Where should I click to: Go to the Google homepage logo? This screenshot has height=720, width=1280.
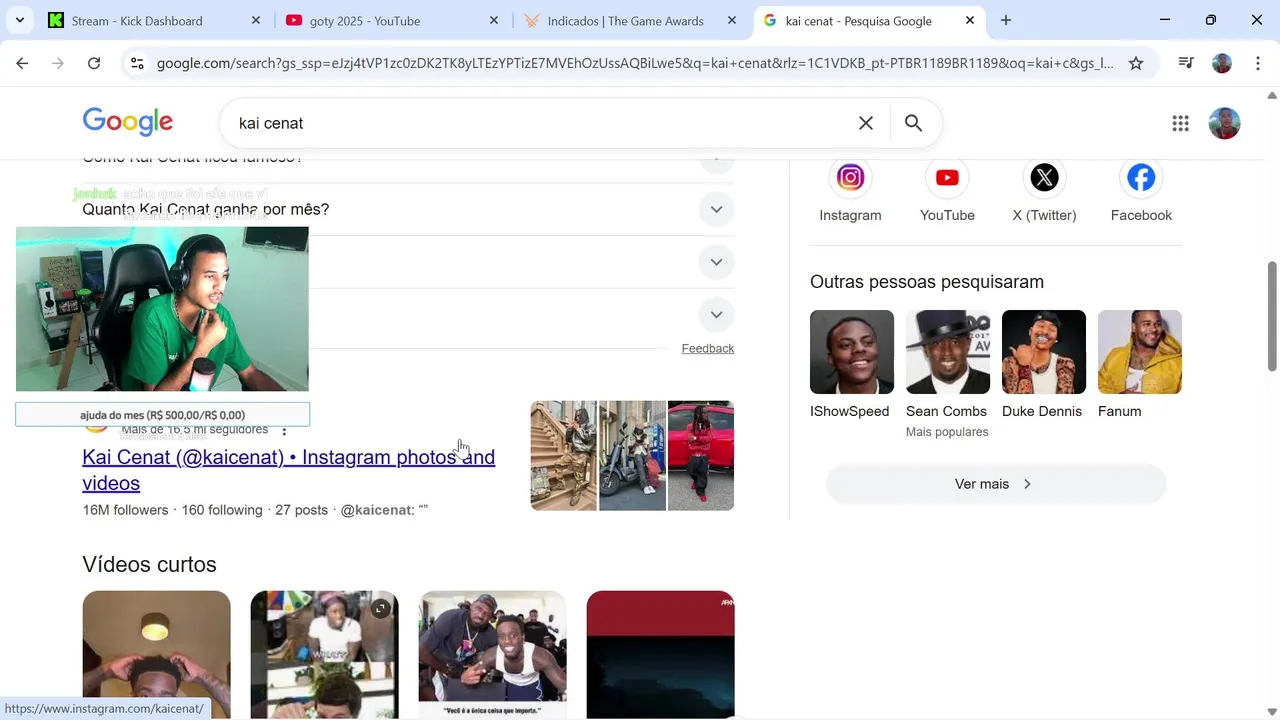[128, 122]
